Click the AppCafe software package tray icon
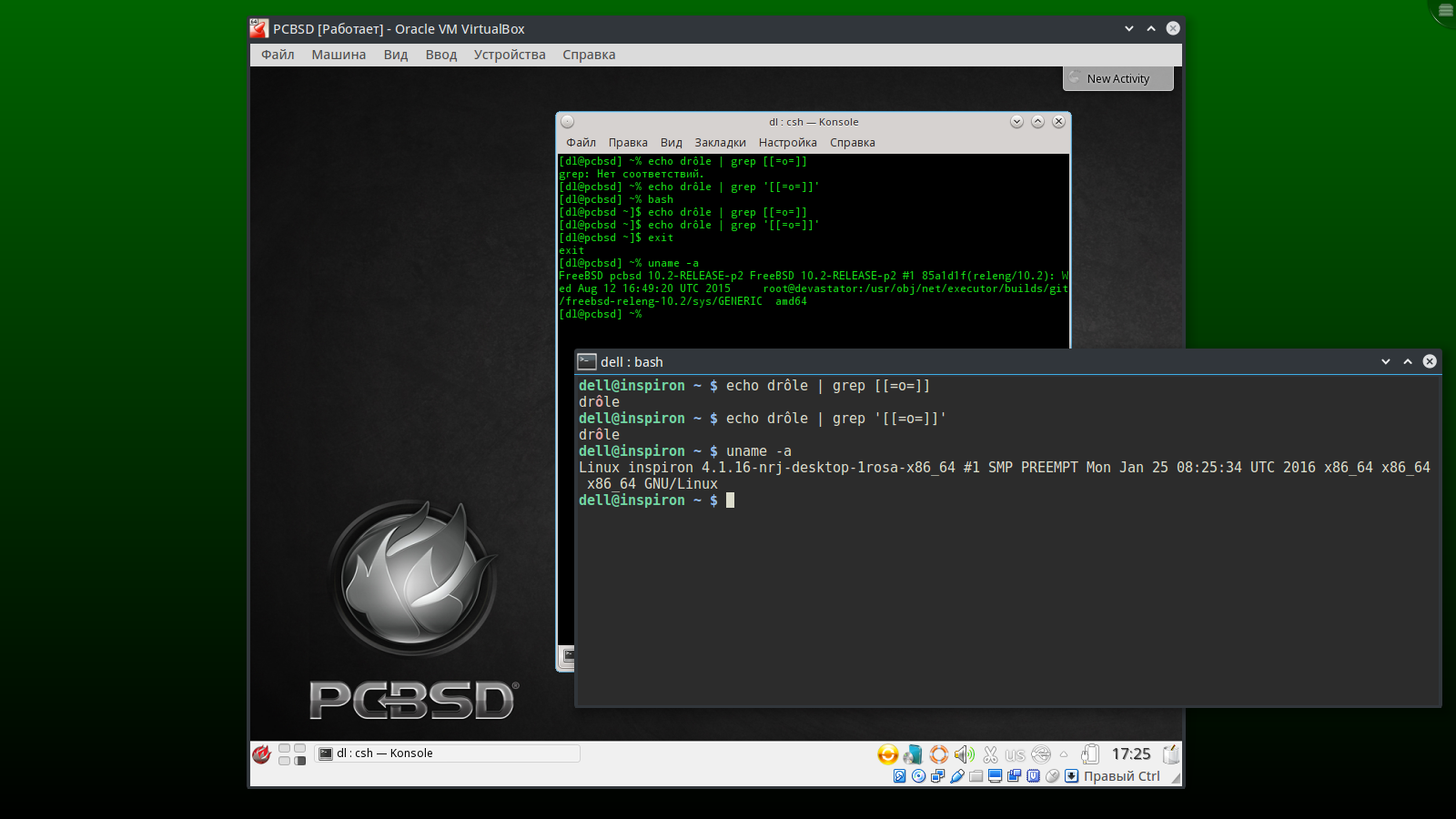The width and height of the screenshot is (1456, 819). pyautogui.click(x=913, y=754)
